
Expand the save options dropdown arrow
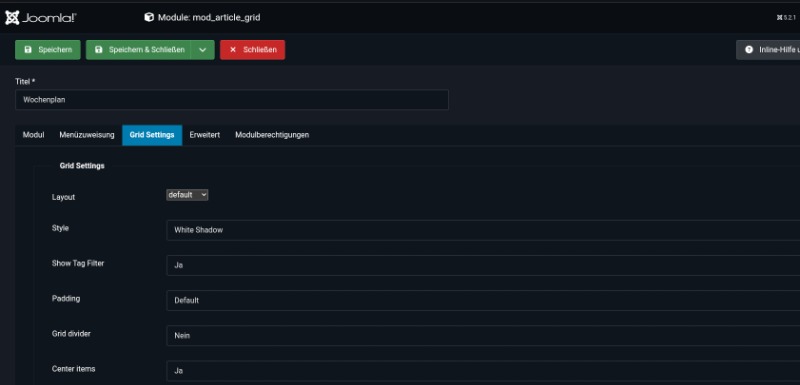coord(203,50)
